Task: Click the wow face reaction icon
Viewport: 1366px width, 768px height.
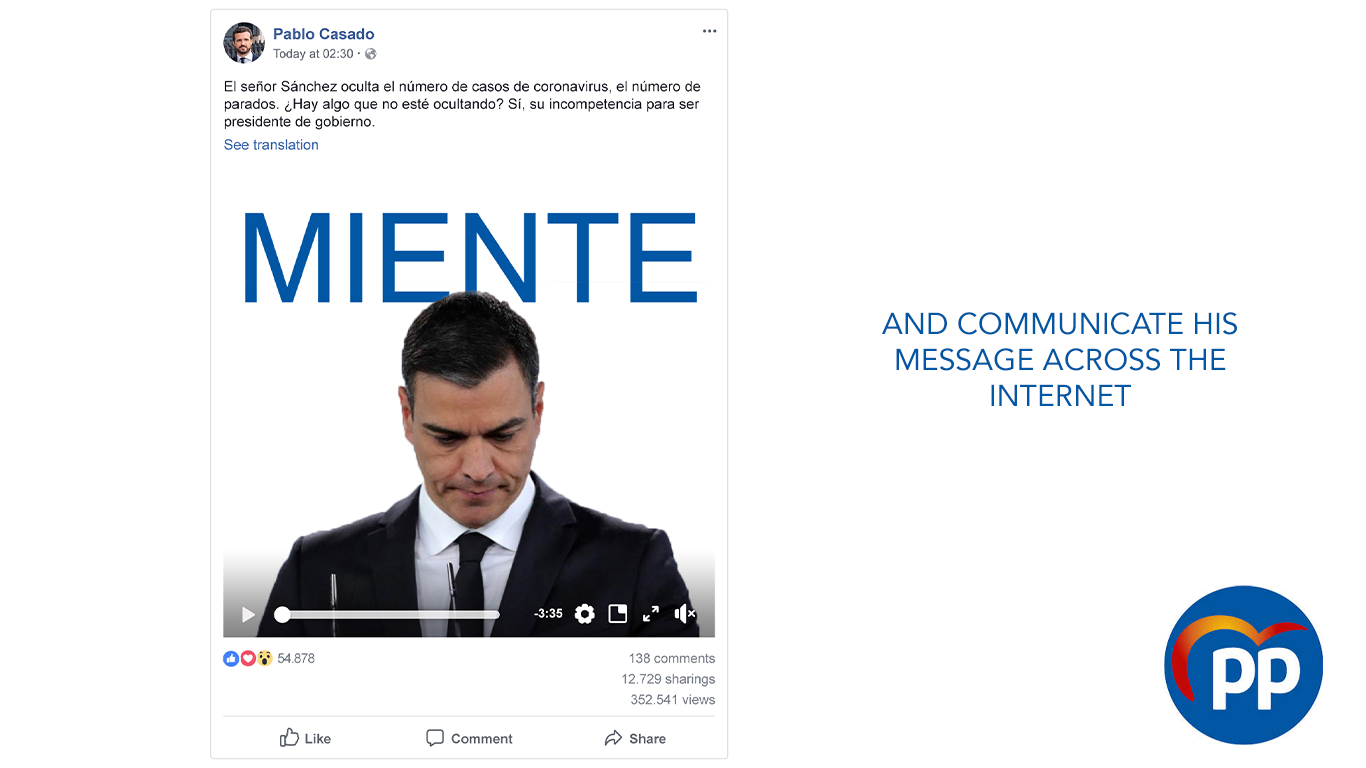Action: [x=265, y=658]
